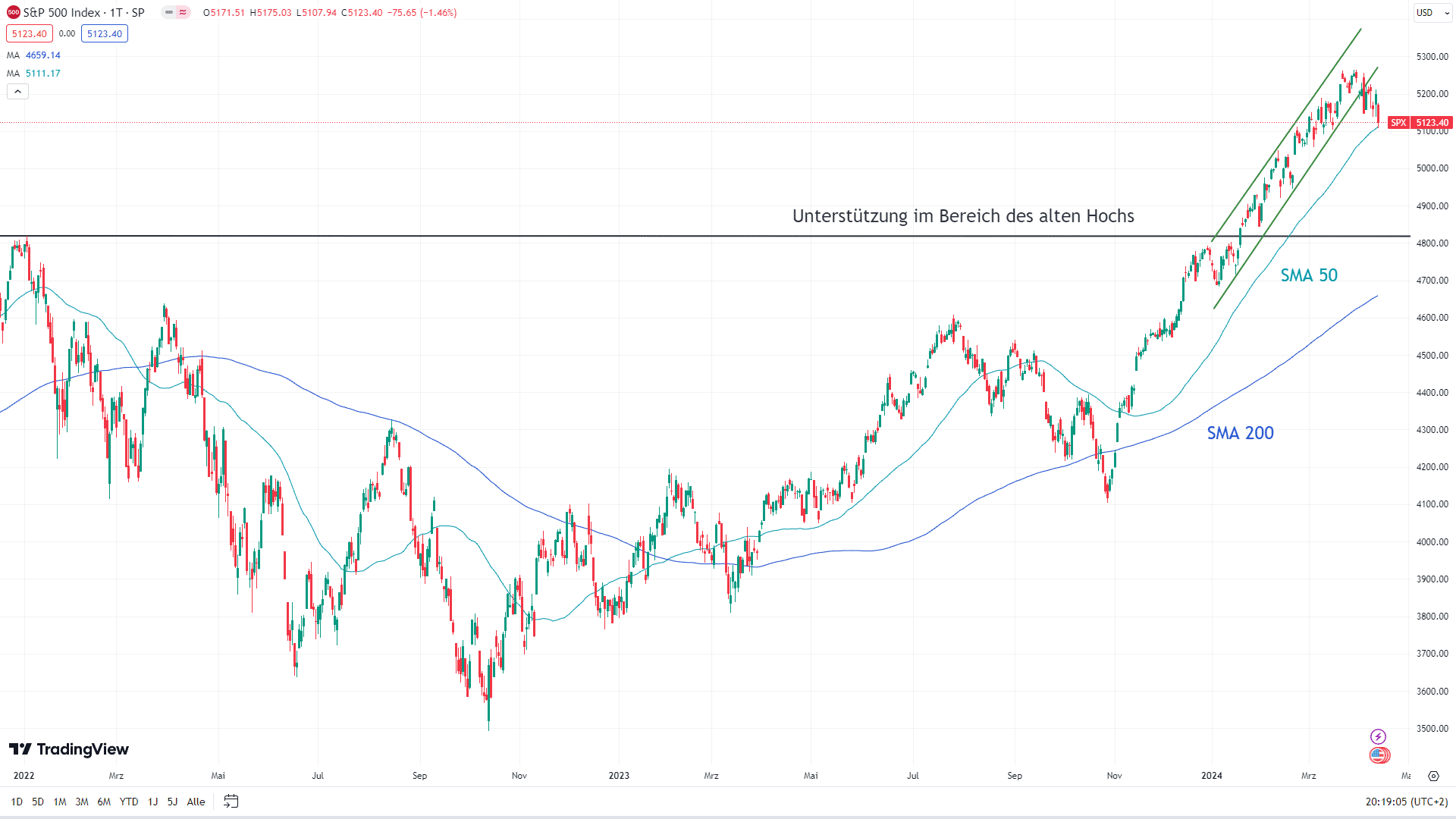The height and width of the screenshot is (819, 1456).
Task: Click the 0.00 spread value
Action: [67, 33]
